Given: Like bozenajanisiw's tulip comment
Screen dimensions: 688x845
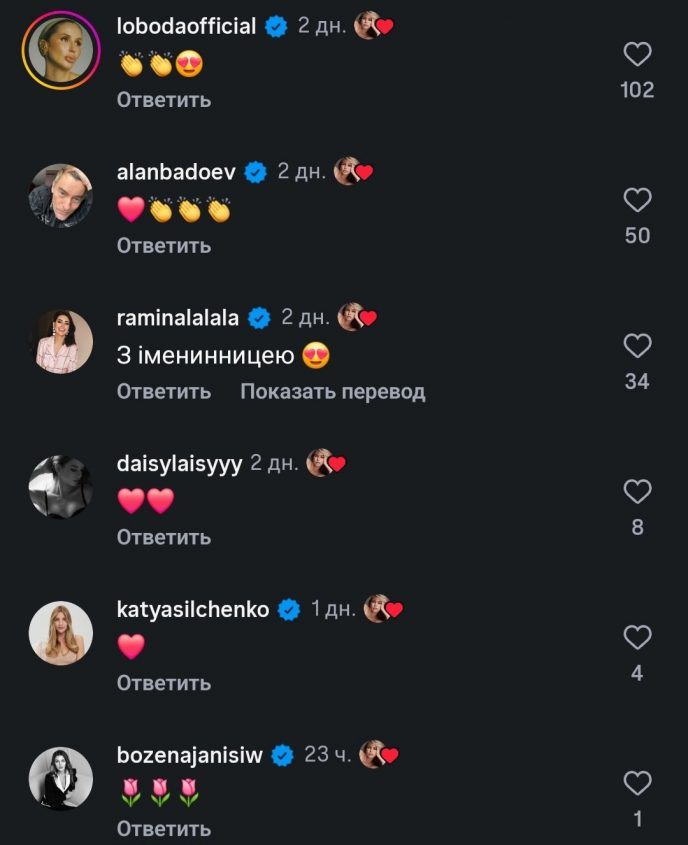Looking at the screenshot, I should point(637,783).
